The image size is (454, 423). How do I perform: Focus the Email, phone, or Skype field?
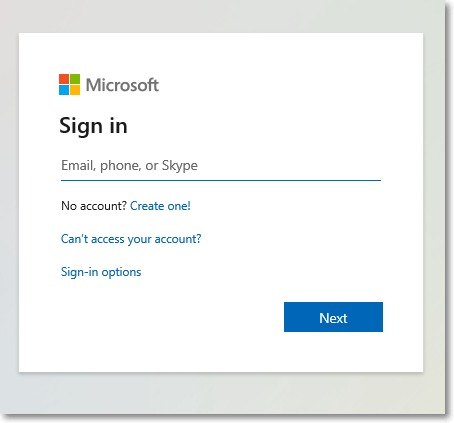point(221,165)
